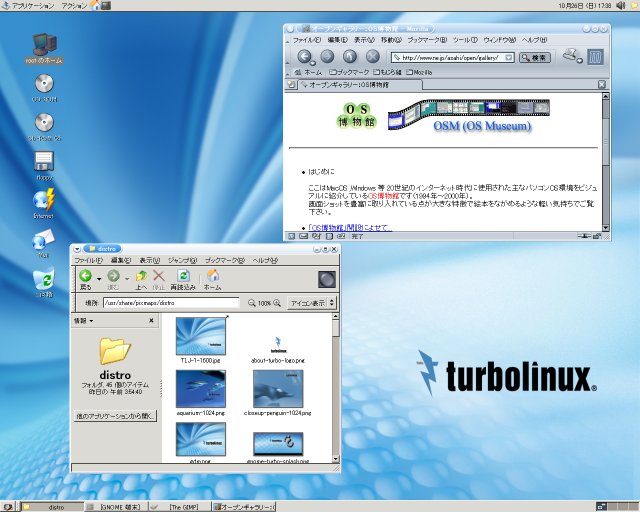The image size is (640, 512).
Task: Open the ブックマーク folder in personal toolbar
Action: tap(349, 72)
